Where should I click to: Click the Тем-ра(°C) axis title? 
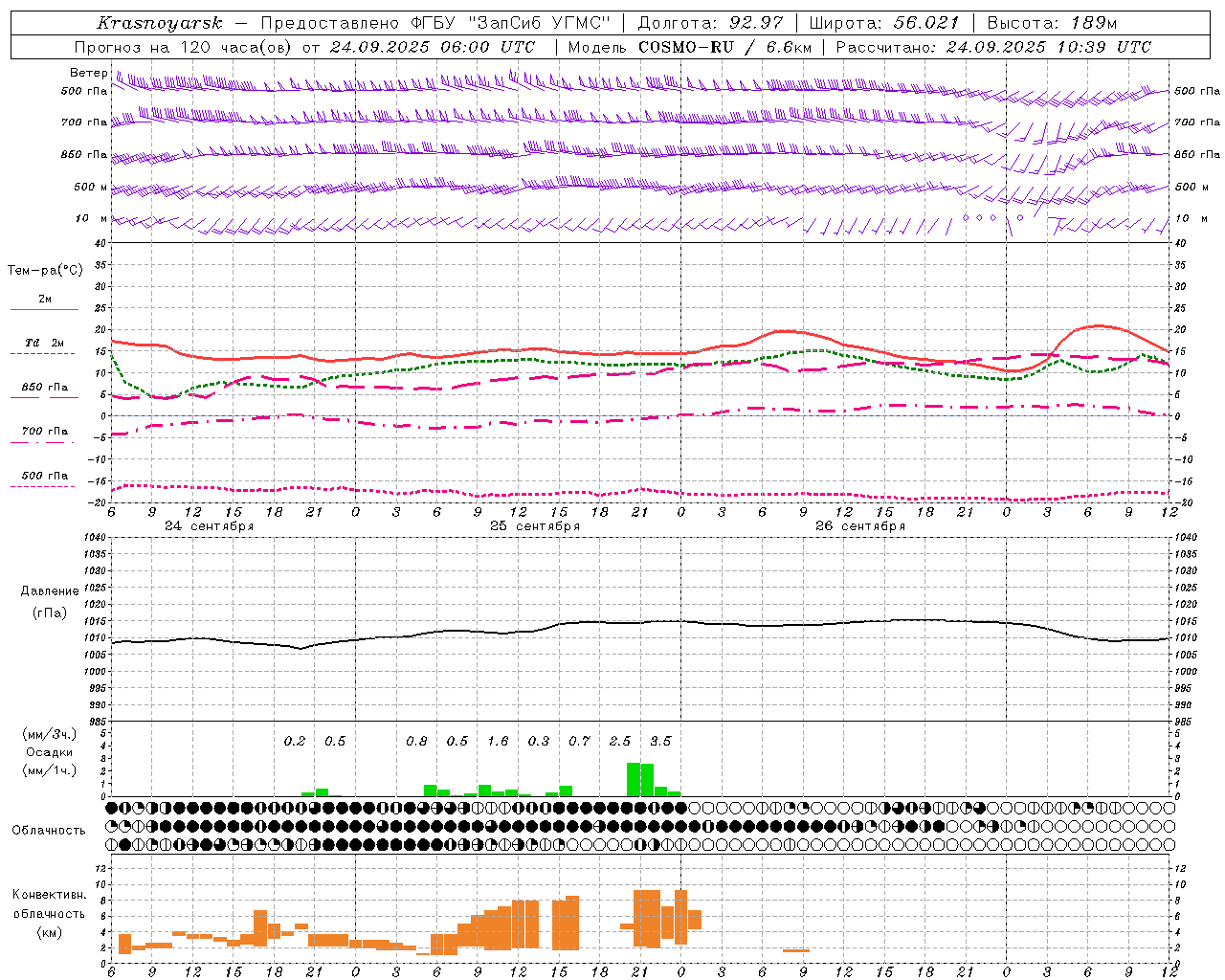point(45,270)
